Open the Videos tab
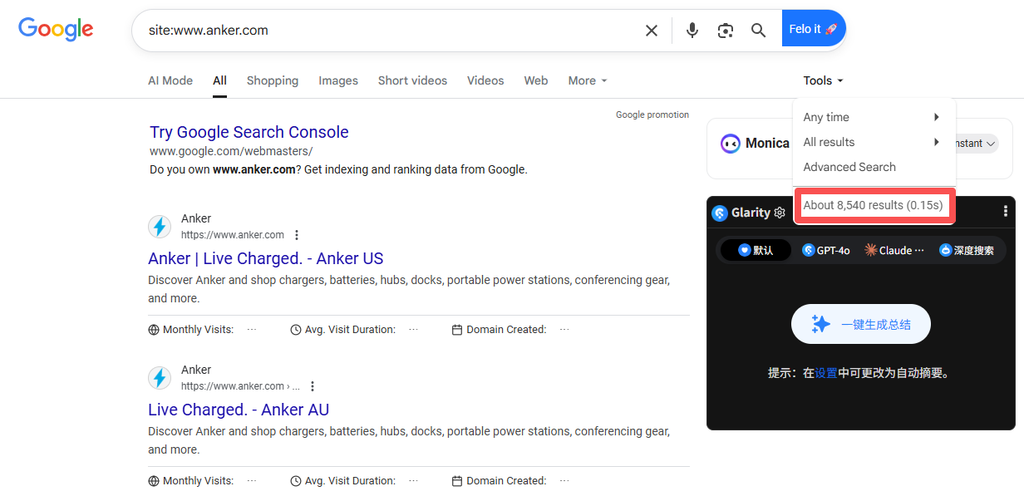This screenshot has width=1024, height=490. coord(485,80)
